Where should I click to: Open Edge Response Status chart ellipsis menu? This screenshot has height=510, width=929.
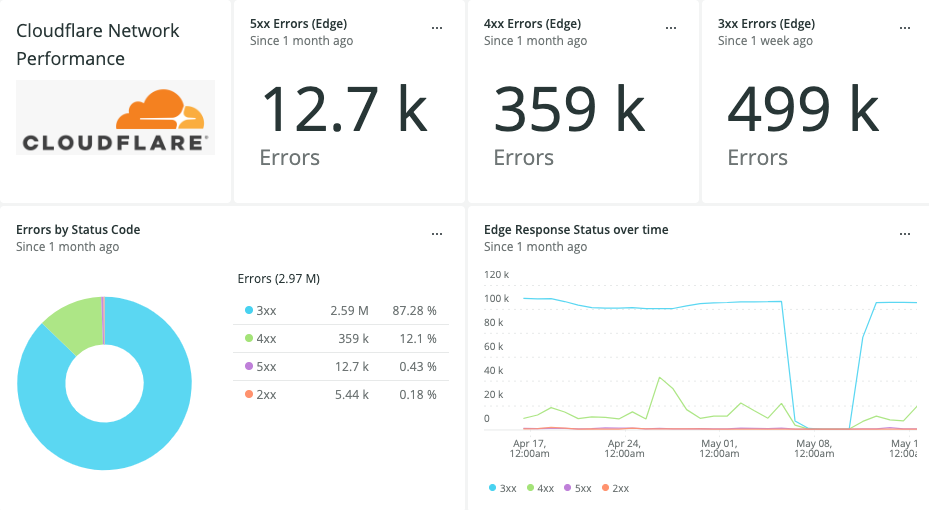point(904,234)
